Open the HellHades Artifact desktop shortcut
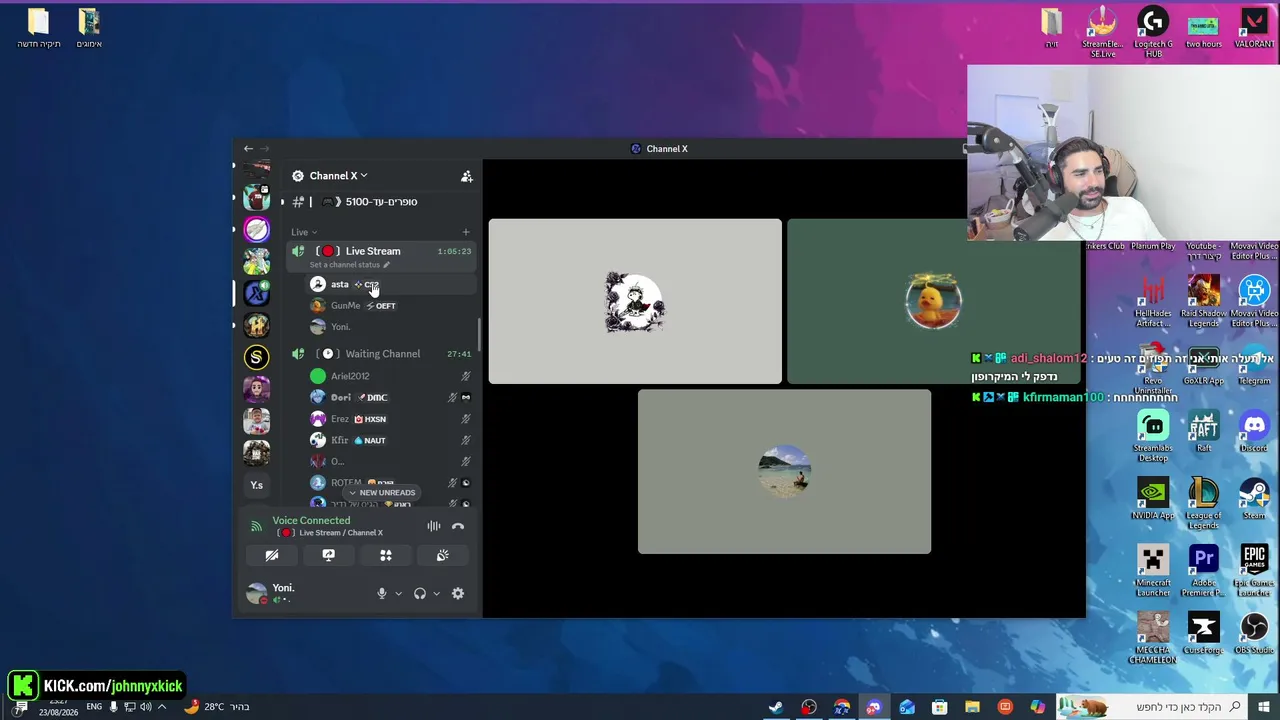1280x720 pixels. [x=1153, y=301]
